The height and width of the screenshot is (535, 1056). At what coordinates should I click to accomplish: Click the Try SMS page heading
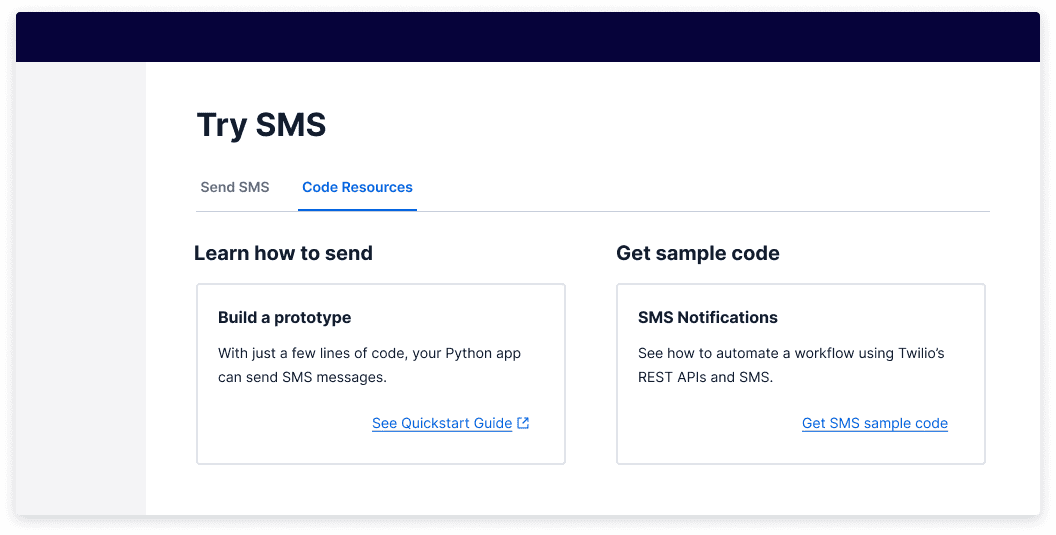(x=261, y=125)
